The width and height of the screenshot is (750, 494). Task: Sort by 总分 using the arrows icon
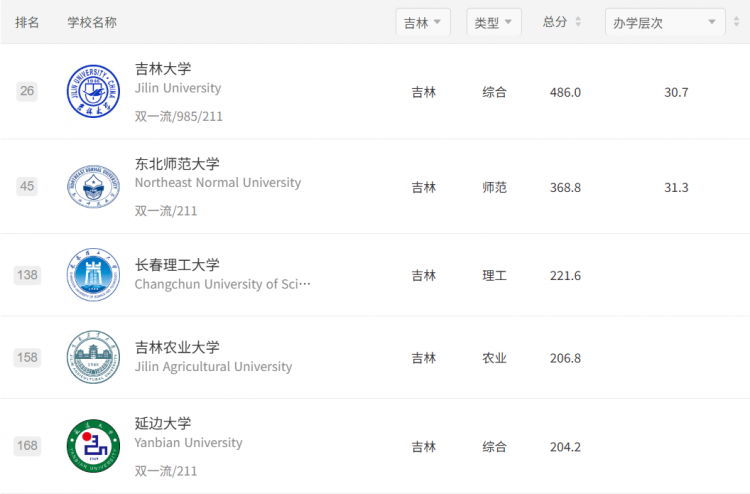pos(578,22)
